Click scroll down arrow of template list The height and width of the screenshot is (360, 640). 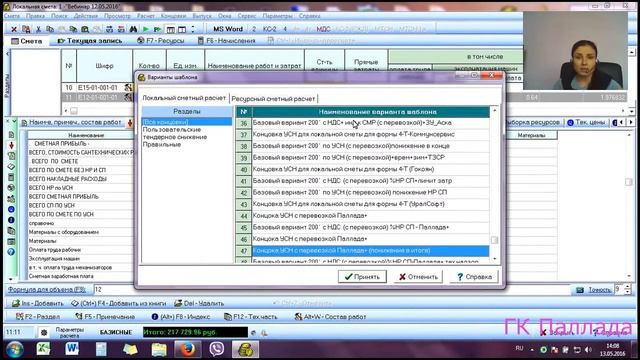point(495,259)
